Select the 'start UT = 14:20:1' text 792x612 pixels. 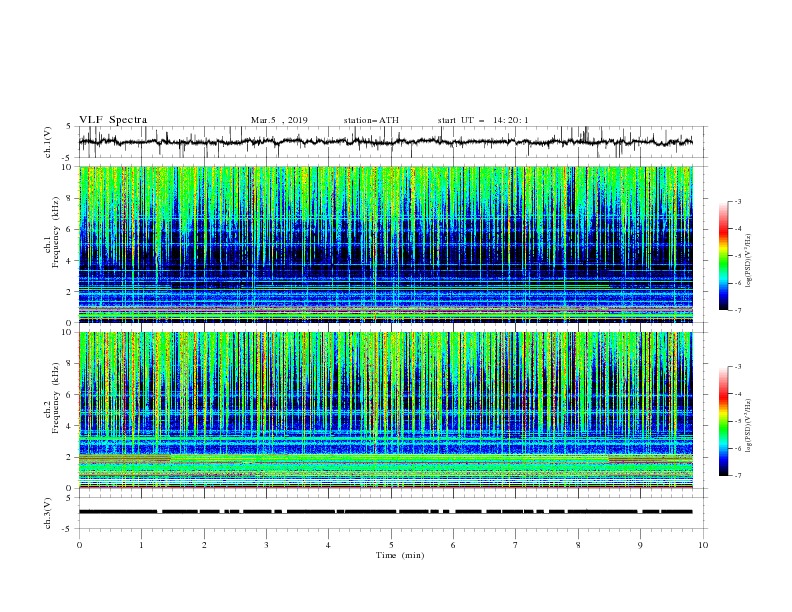(x=483, y=120)
